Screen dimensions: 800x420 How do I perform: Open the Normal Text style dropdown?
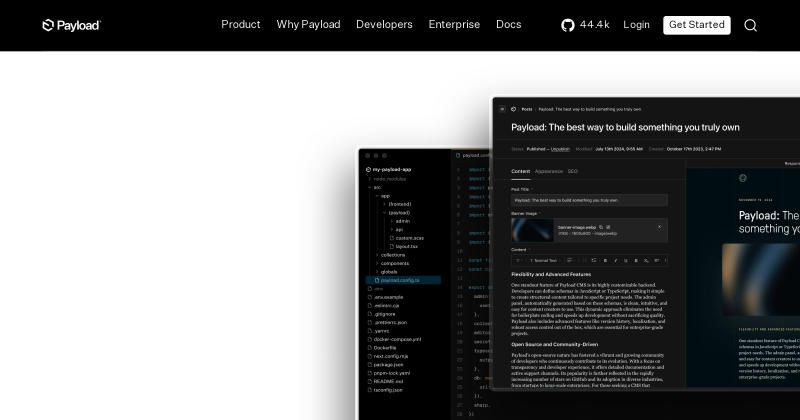[x=544, y=260]
